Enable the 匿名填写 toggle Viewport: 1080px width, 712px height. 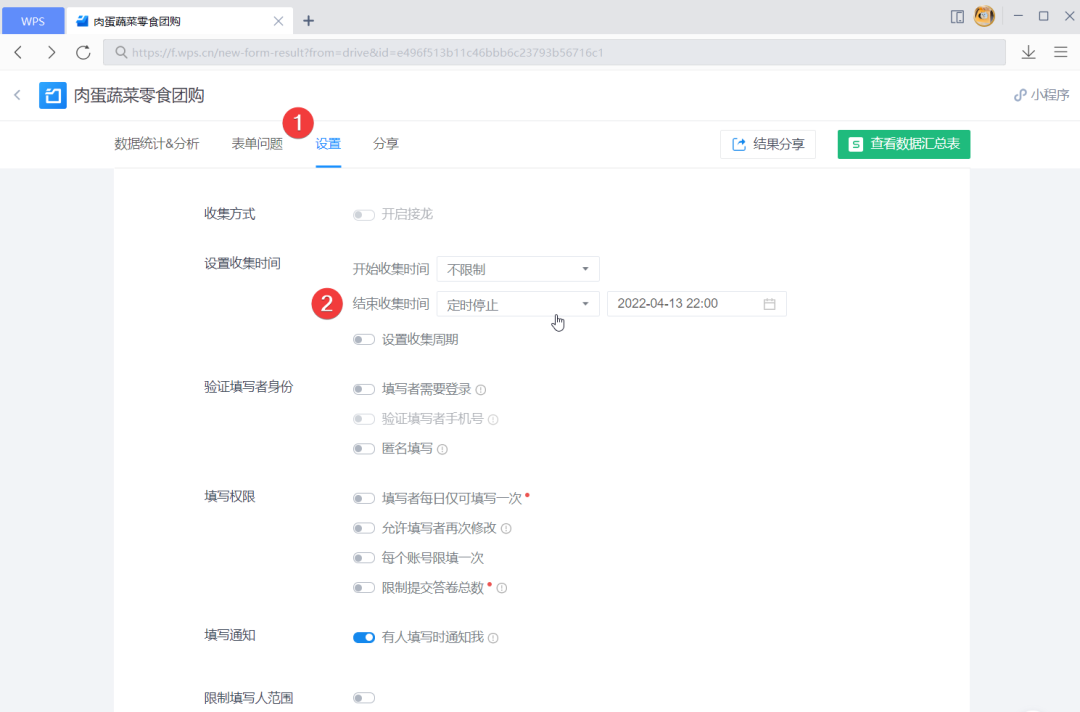tap(364, 448)
